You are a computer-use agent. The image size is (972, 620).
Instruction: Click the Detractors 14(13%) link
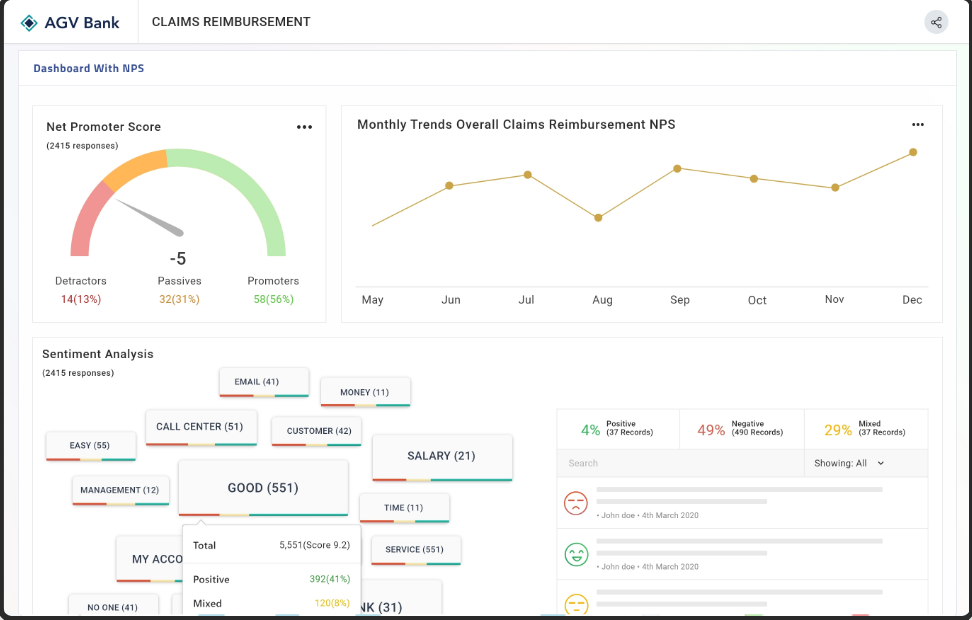80,298
